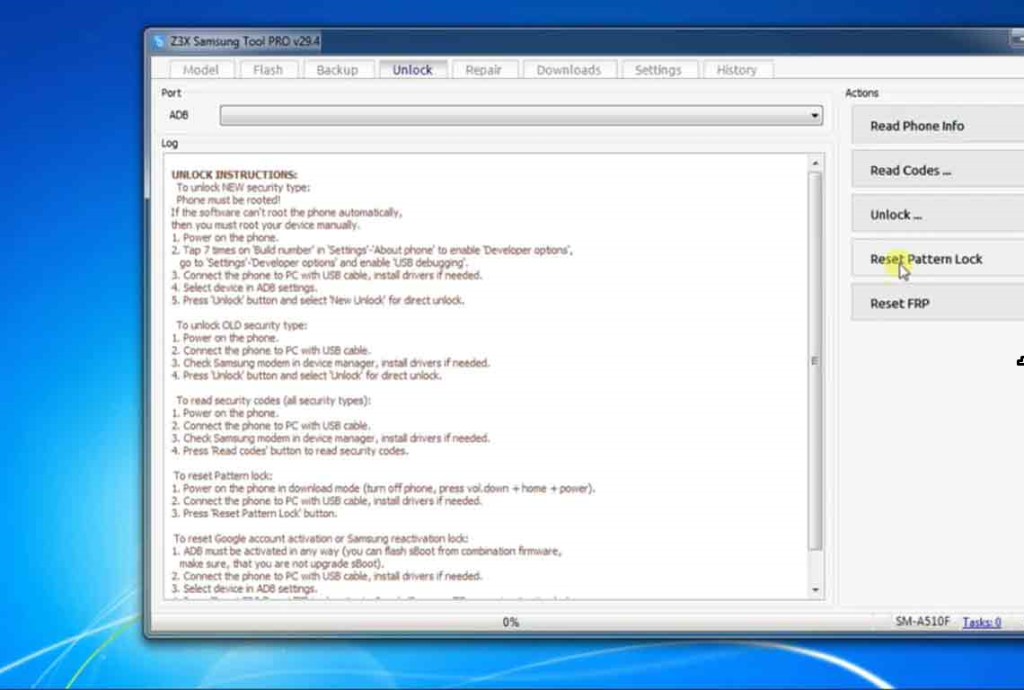Screen dimensions: 1024x690
Task: Click the Reset Pattern Lock button
Action: pos(938,259)
